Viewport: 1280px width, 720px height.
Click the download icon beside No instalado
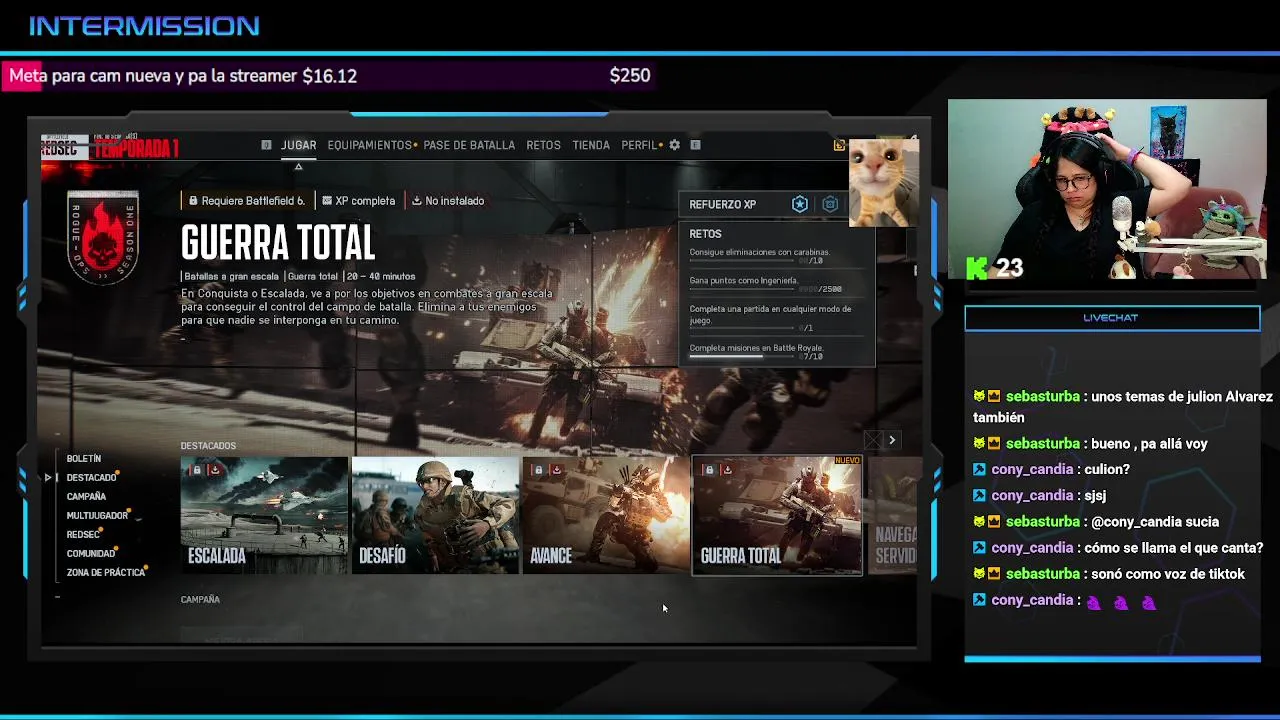pyautogui.click(x=417, y=201)
